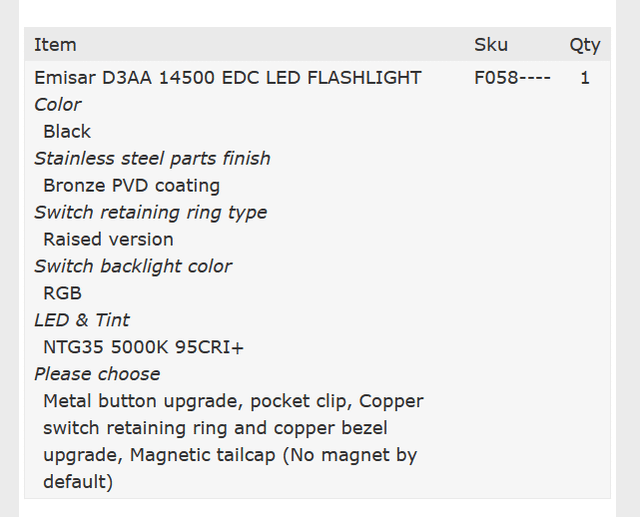Click the Please choose label
Image resolution: width=640 pixels, height=517 pixels.
point(97,375)
